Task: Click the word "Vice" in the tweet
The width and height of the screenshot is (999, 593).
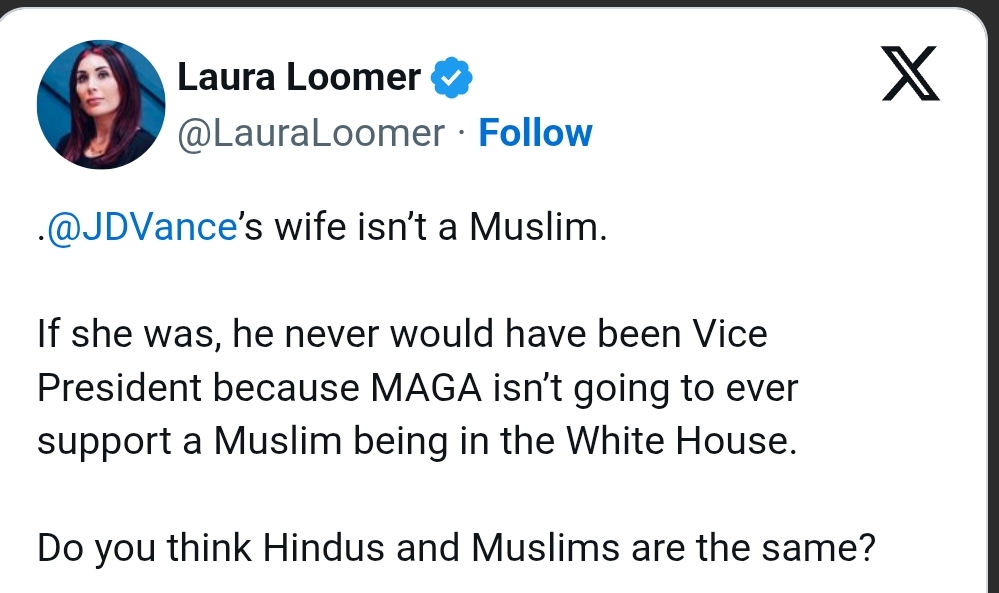Action: [730, 334]
